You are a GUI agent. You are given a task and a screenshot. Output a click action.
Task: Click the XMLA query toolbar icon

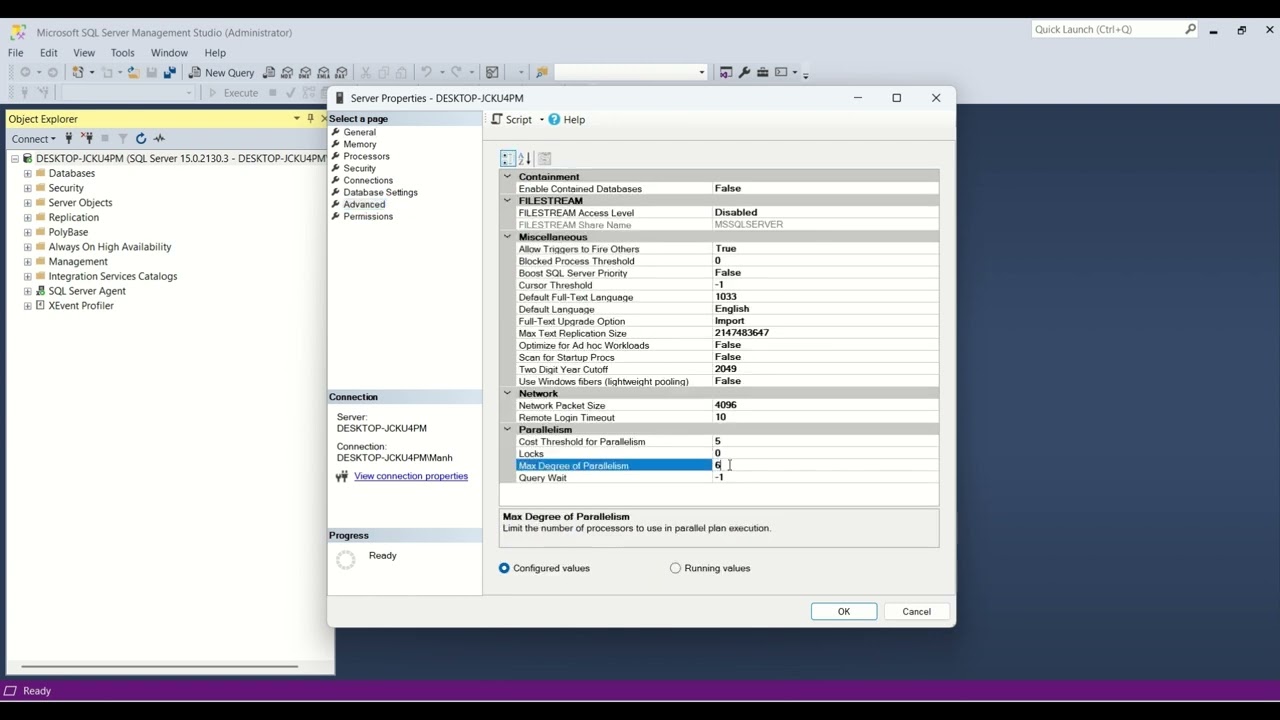(x=323, y=72)
